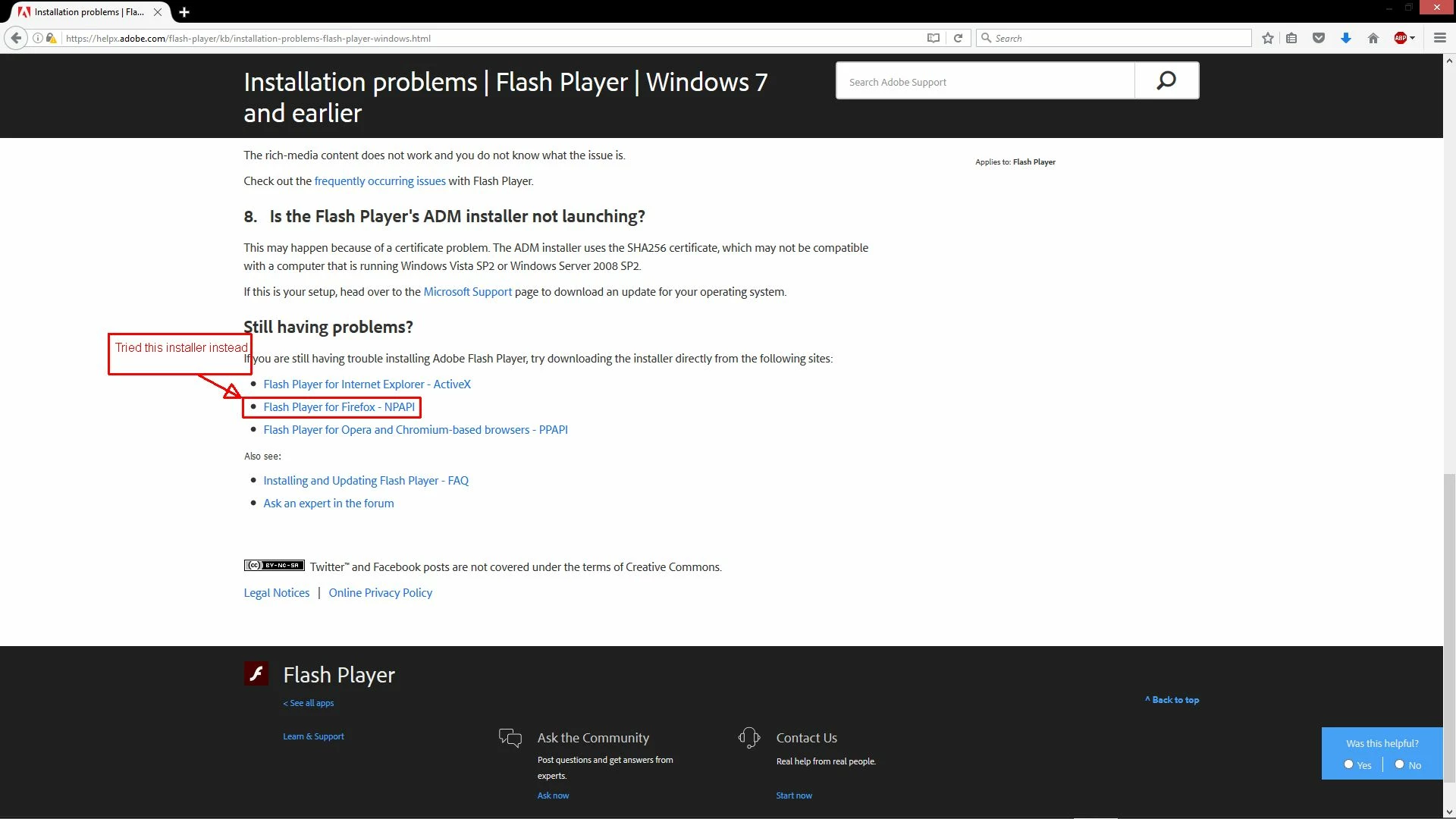The width and height of the screenshot is (1456, 819).
Task: Click the Adobe Support search magnifier button
Action: (x=1166, y=80)
